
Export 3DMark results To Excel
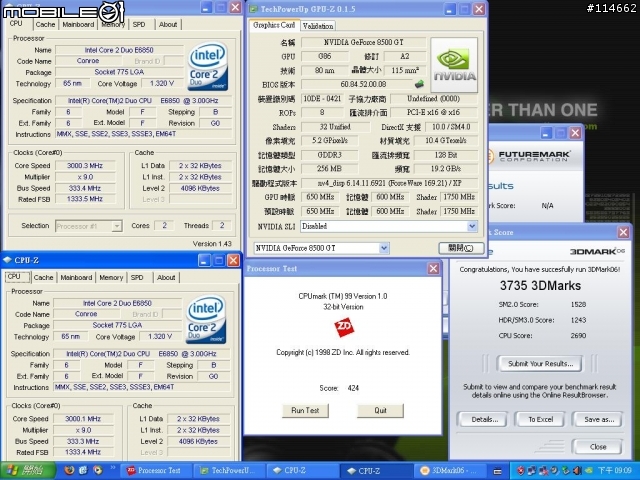tap(540, 420)
